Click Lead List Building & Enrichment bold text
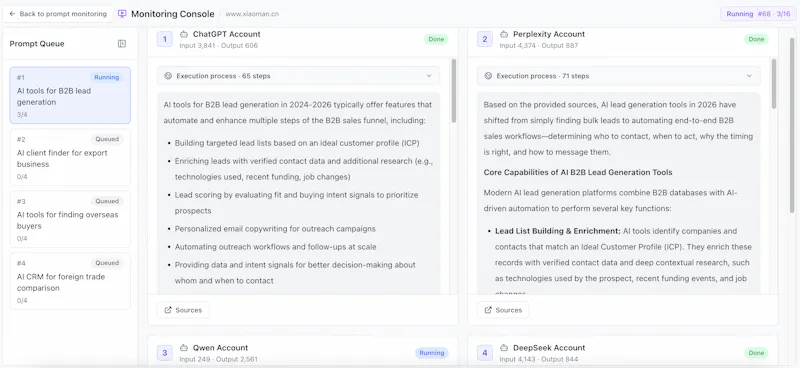Viewport: 800px width, 368px height. click(558, 231)
